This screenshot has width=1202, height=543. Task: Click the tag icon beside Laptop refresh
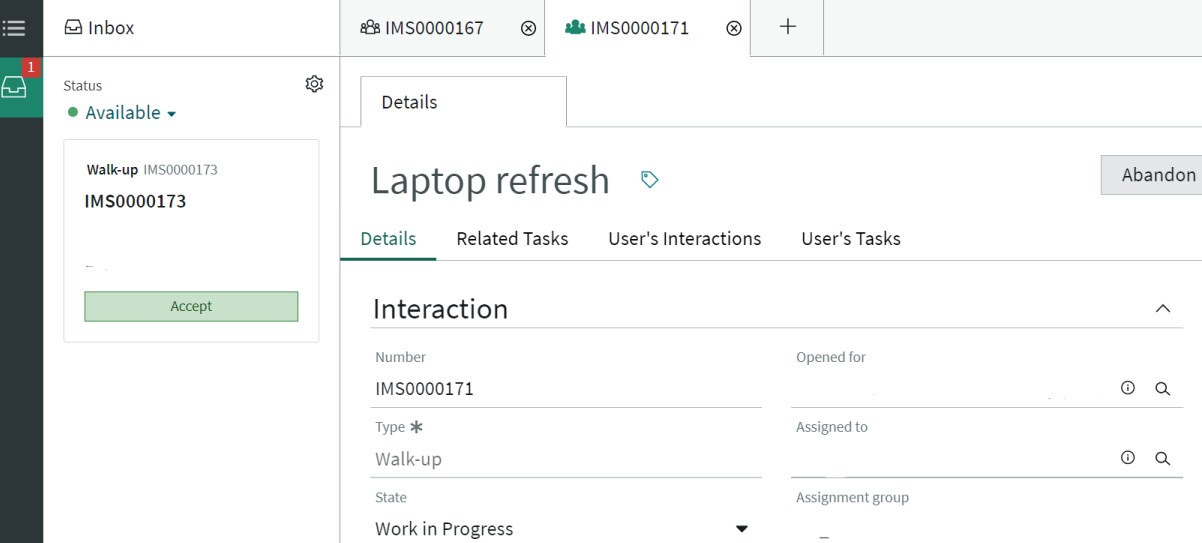[650, 180]
